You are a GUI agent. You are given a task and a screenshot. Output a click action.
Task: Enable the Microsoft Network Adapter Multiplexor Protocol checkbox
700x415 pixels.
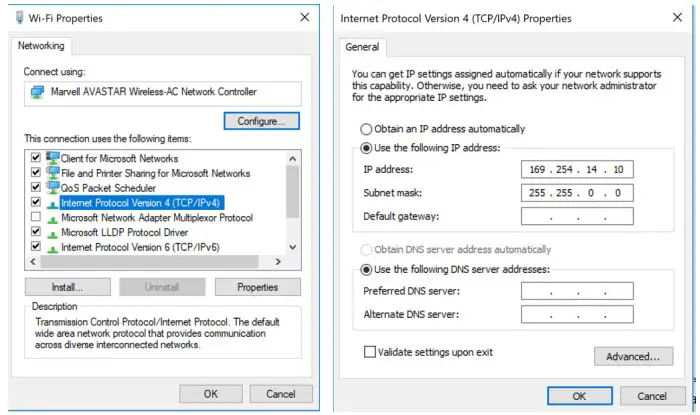(x=36, y=217)
